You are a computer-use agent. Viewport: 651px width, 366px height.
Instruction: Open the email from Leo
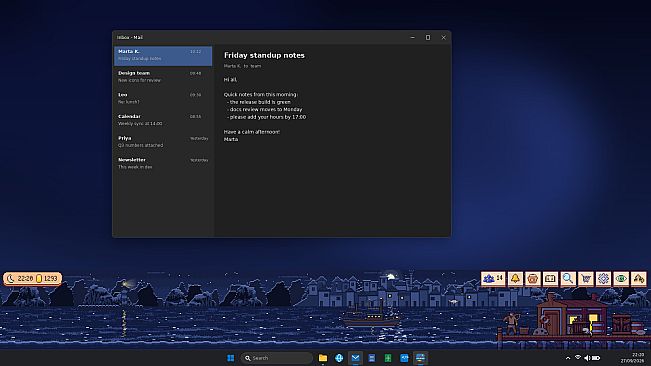[x=163, y=98]
